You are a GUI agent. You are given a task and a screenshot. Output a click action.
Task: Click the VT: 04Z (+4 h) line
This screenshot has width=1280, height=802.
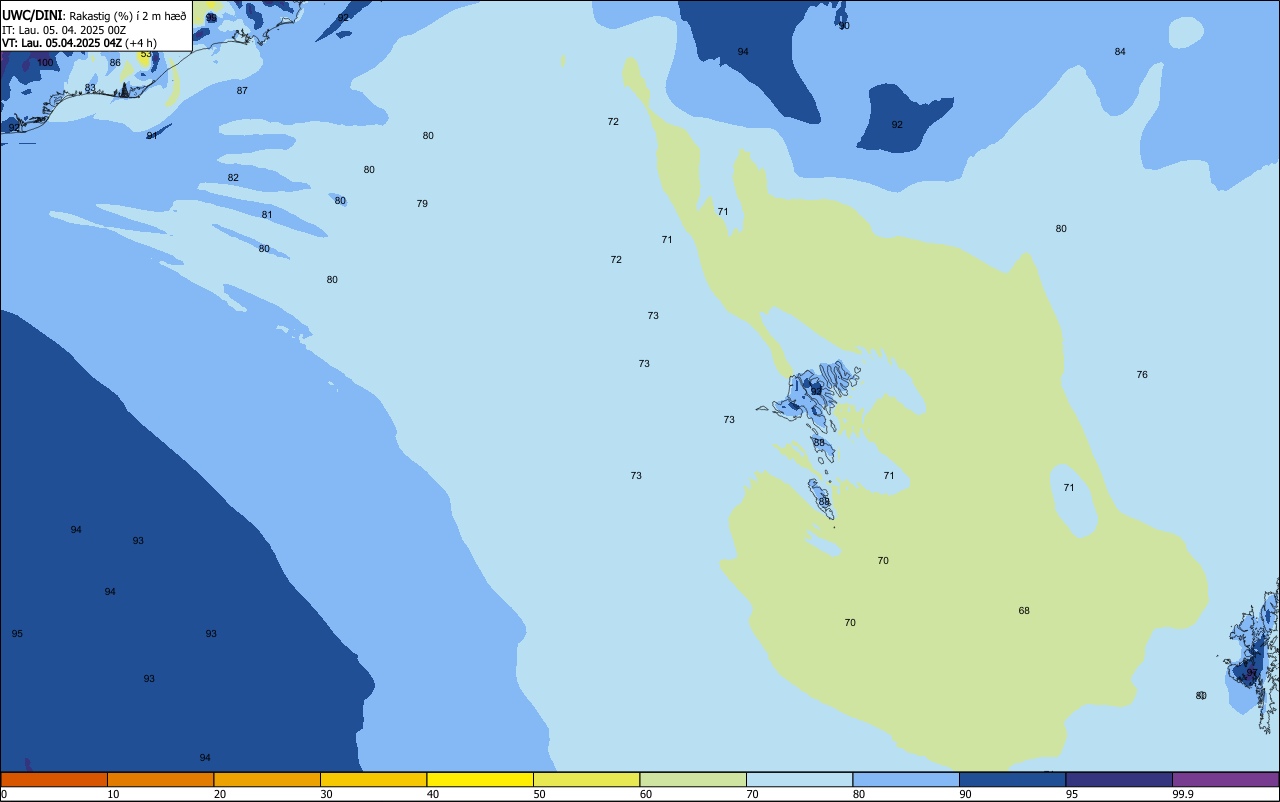(x=79, y=42)
